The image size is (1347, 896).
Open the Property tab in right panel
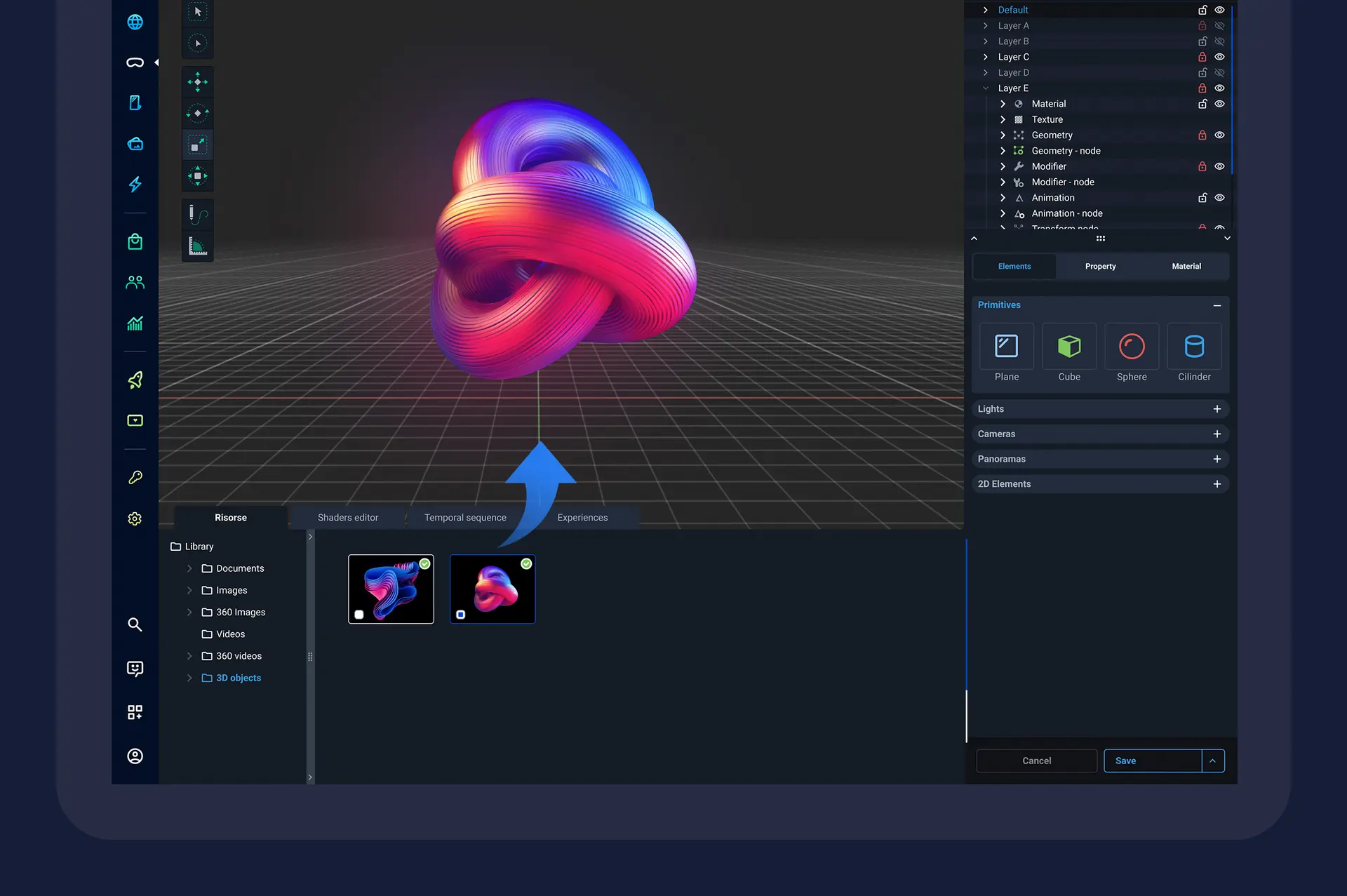coord(1099,267)
